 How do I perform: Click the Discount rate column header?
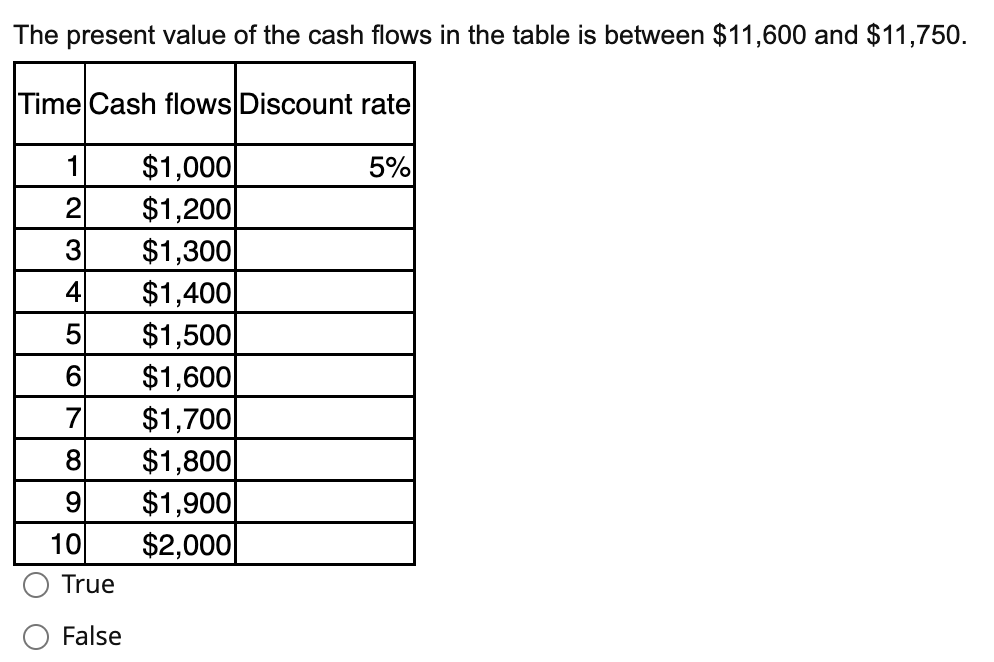[325, 104]
